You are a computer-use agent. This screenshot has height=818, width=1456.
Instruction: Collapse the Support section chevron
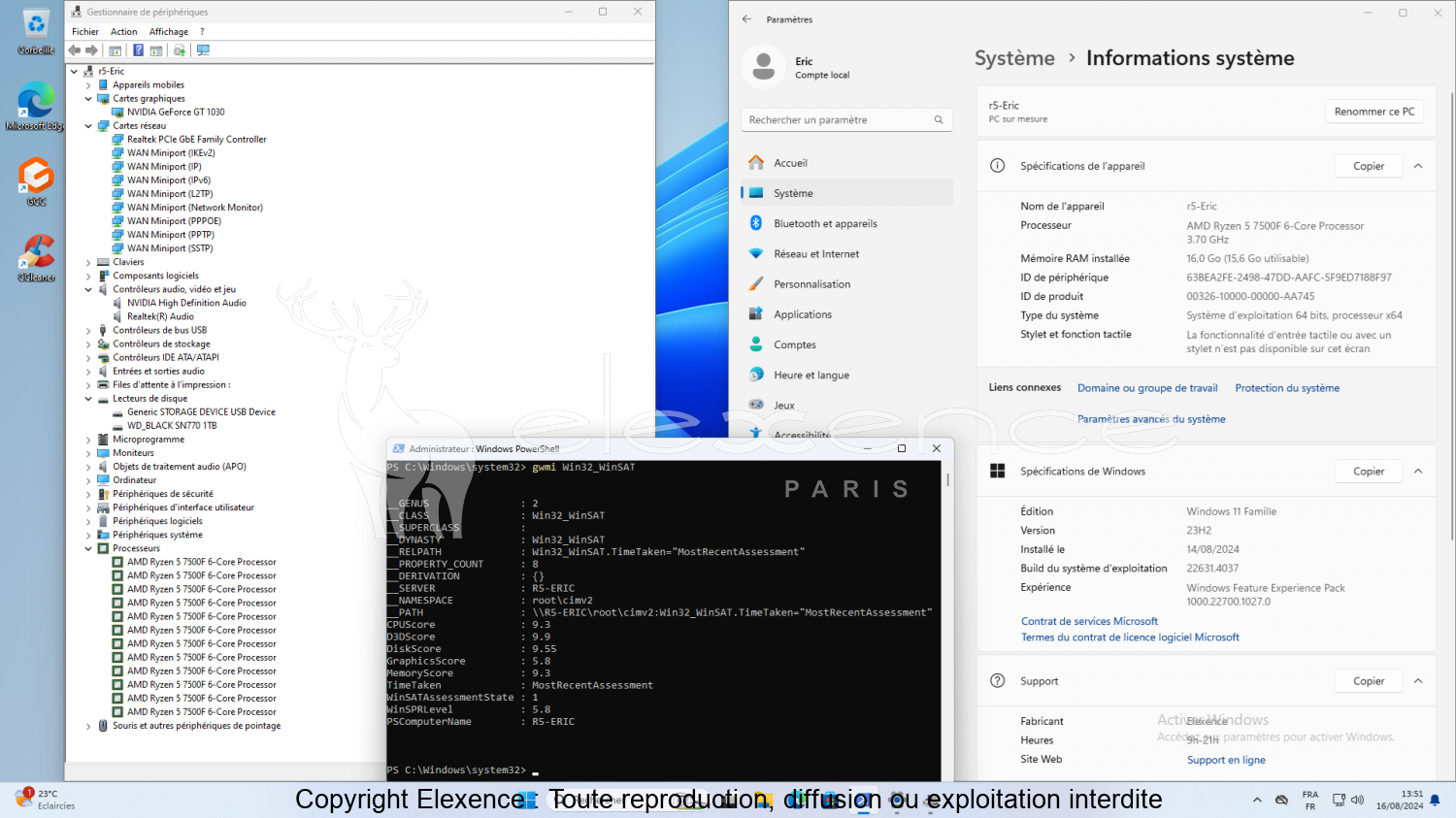point(1418,681)
